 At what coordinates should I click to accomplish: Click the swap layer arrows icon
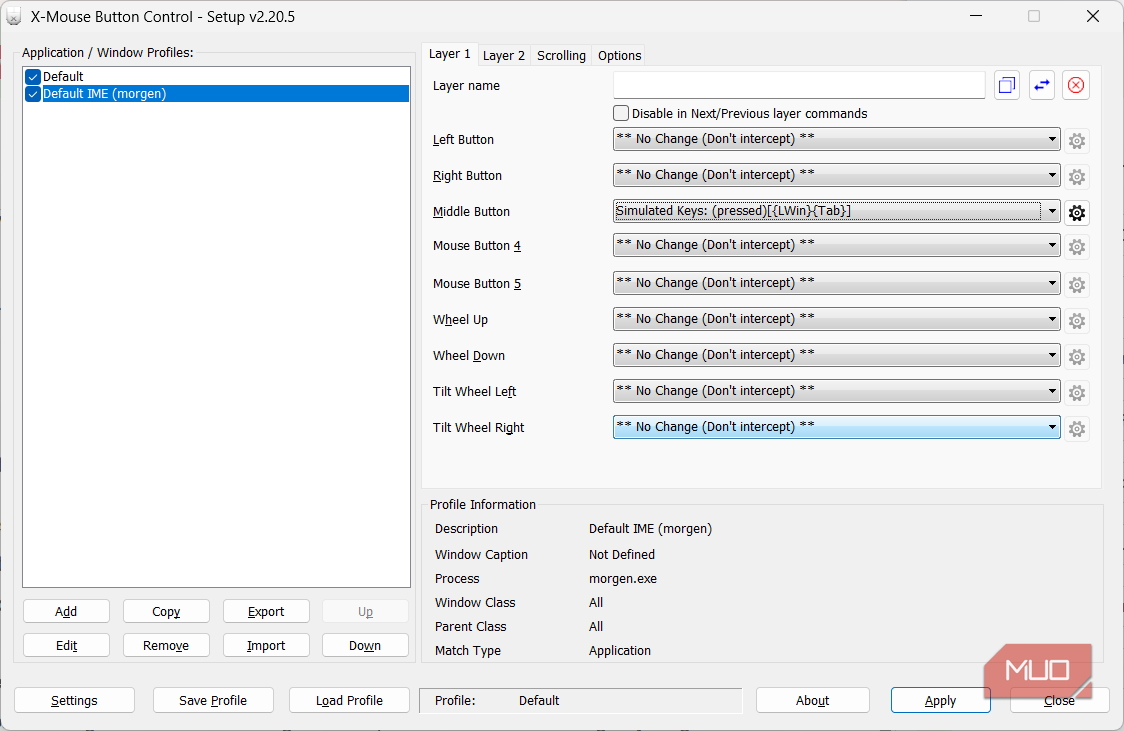pos(1042,85)
